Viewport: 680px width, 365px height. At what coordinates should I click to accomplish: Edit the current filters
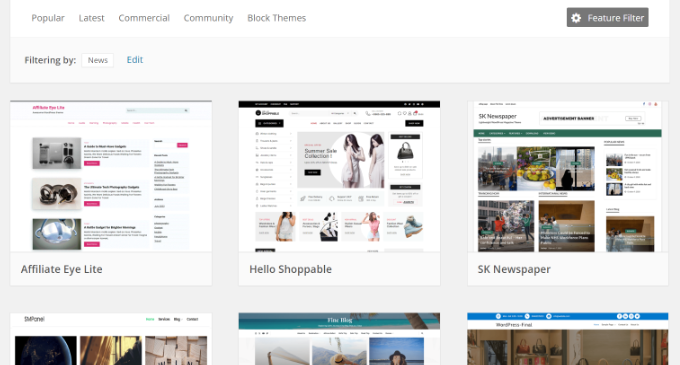coord(134,60)
